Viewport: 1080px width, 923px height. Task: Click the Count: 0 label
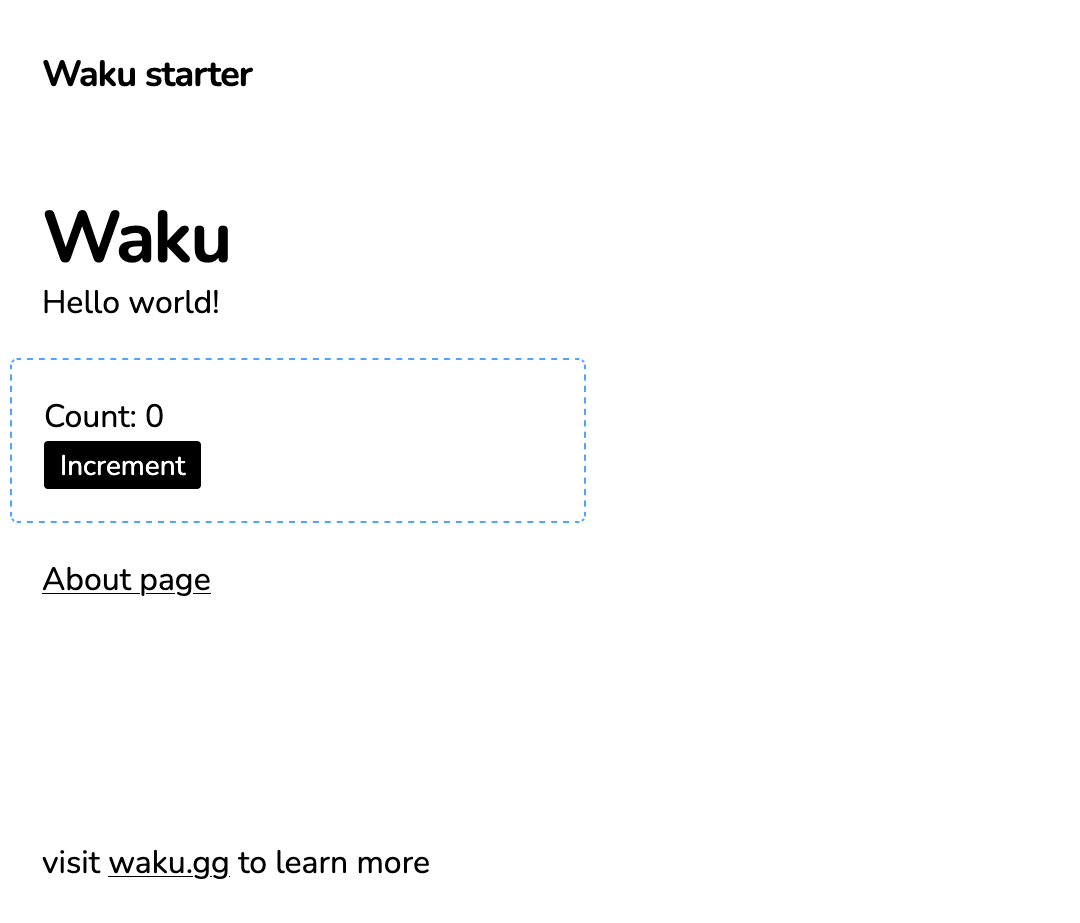click(x=103, y=416)
